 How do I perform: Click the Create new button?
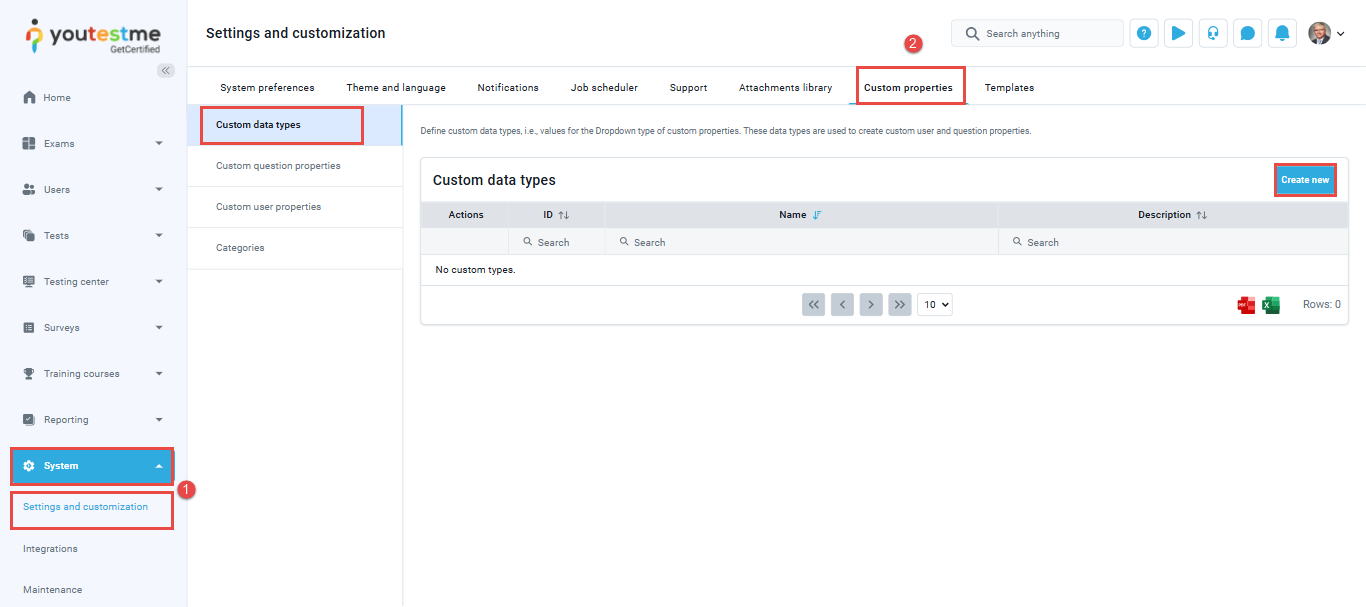click(1305, 180)
